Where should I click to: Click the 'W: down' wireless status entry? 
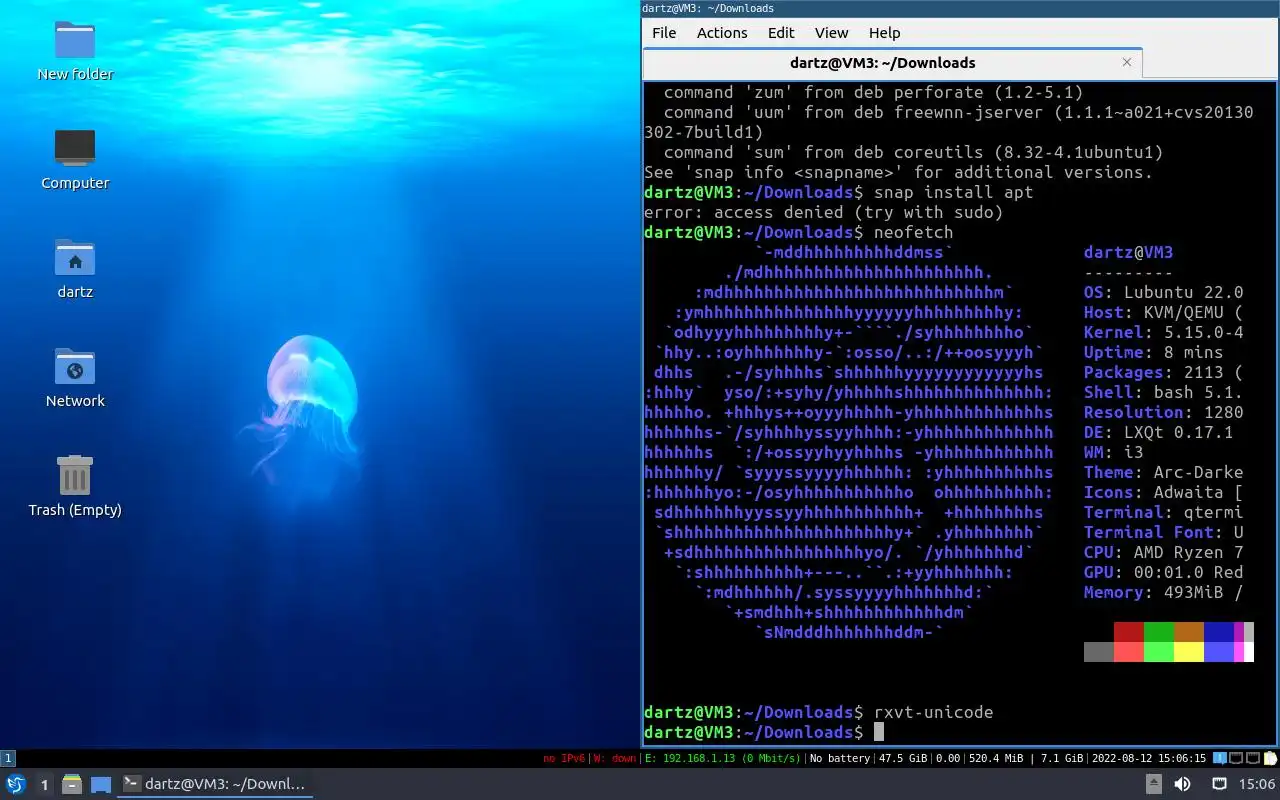pos(615,758)
